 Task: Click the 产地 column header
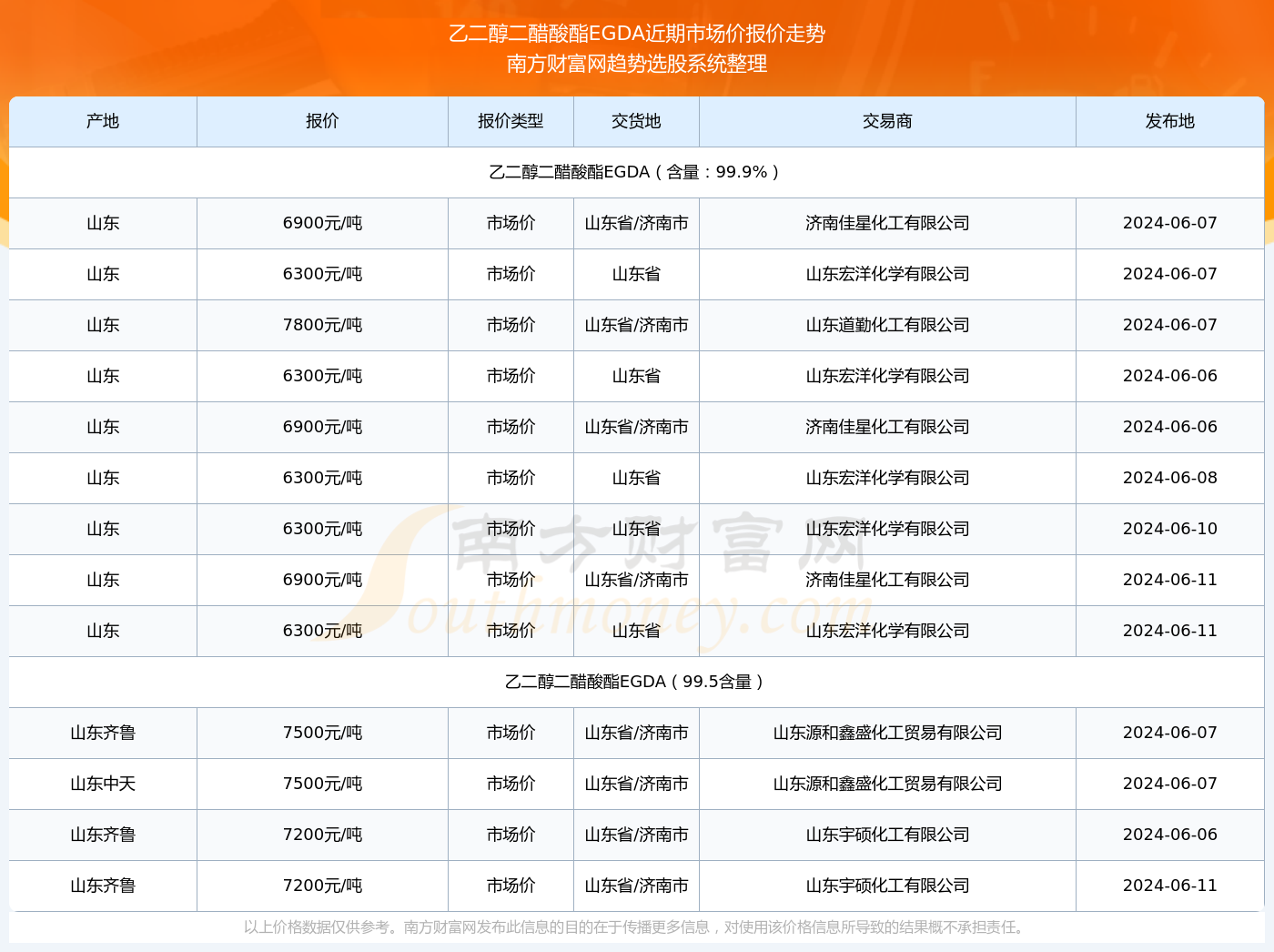click(103, 121)
